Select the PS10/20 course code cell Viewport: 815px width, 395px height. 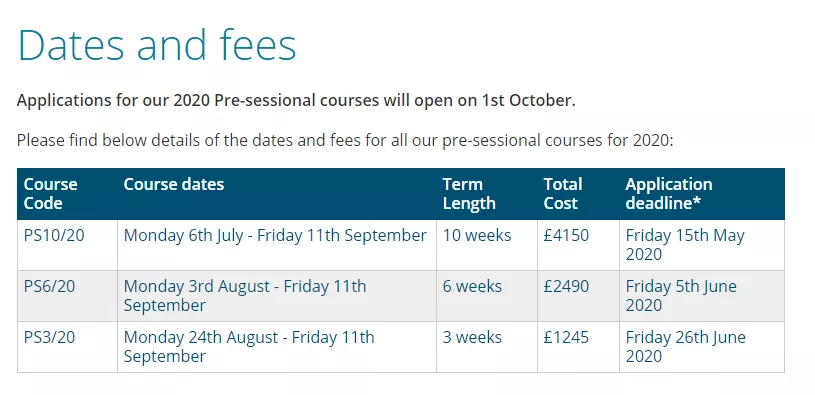68,245
